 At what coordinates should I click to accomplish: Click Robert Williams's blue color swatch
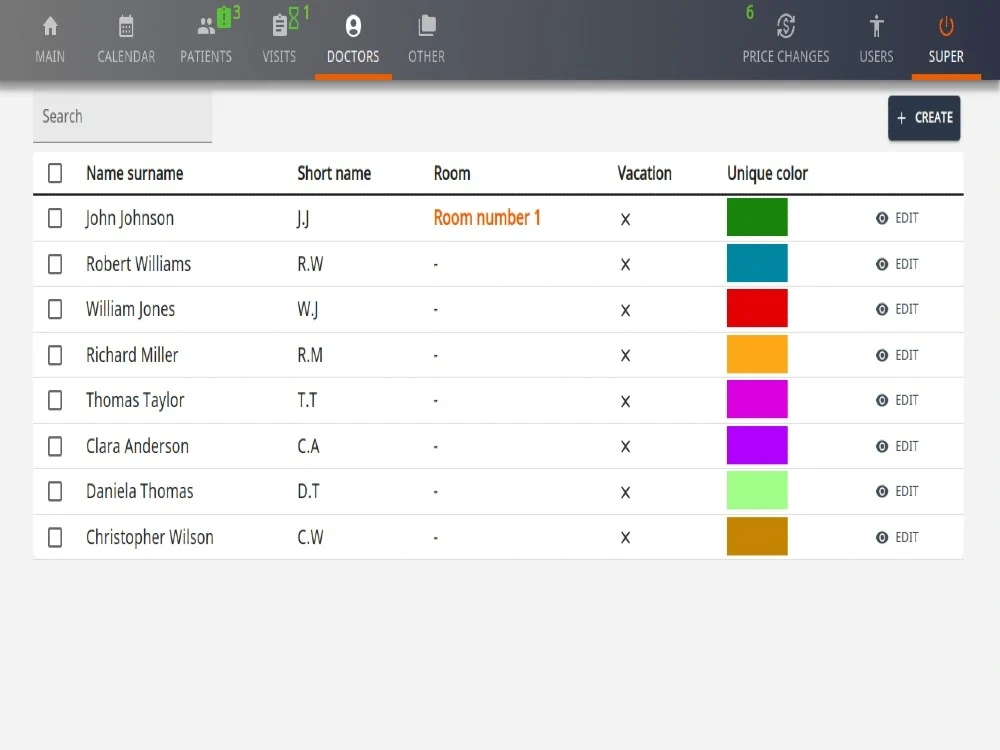pyautogui.click(x=757, y=263)
